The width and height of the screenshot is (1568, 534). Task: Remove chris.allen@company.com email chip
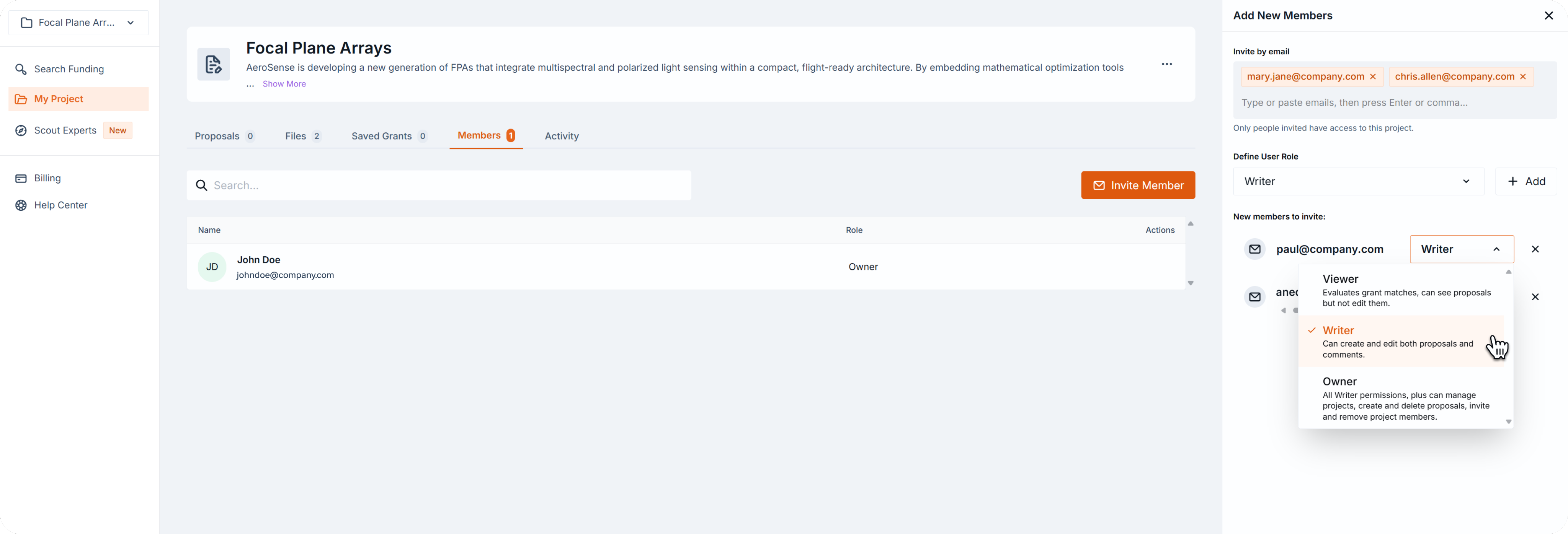(1522, 77)
